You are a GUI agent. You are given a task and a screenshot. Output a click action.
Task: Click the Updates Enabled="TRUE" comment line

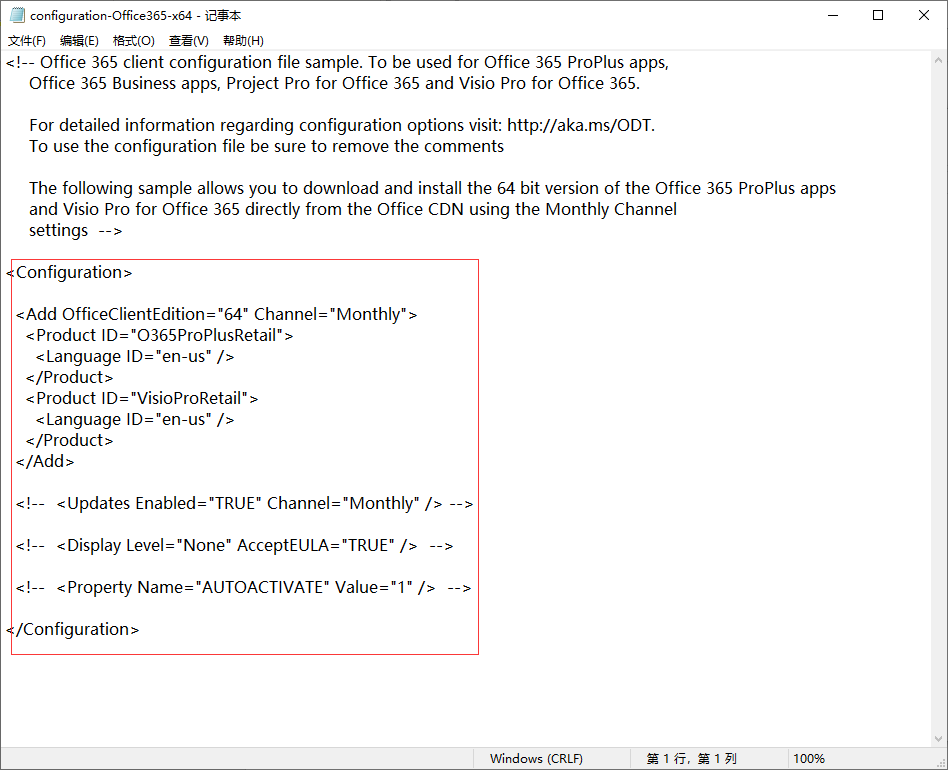click(x=244, y=503)
